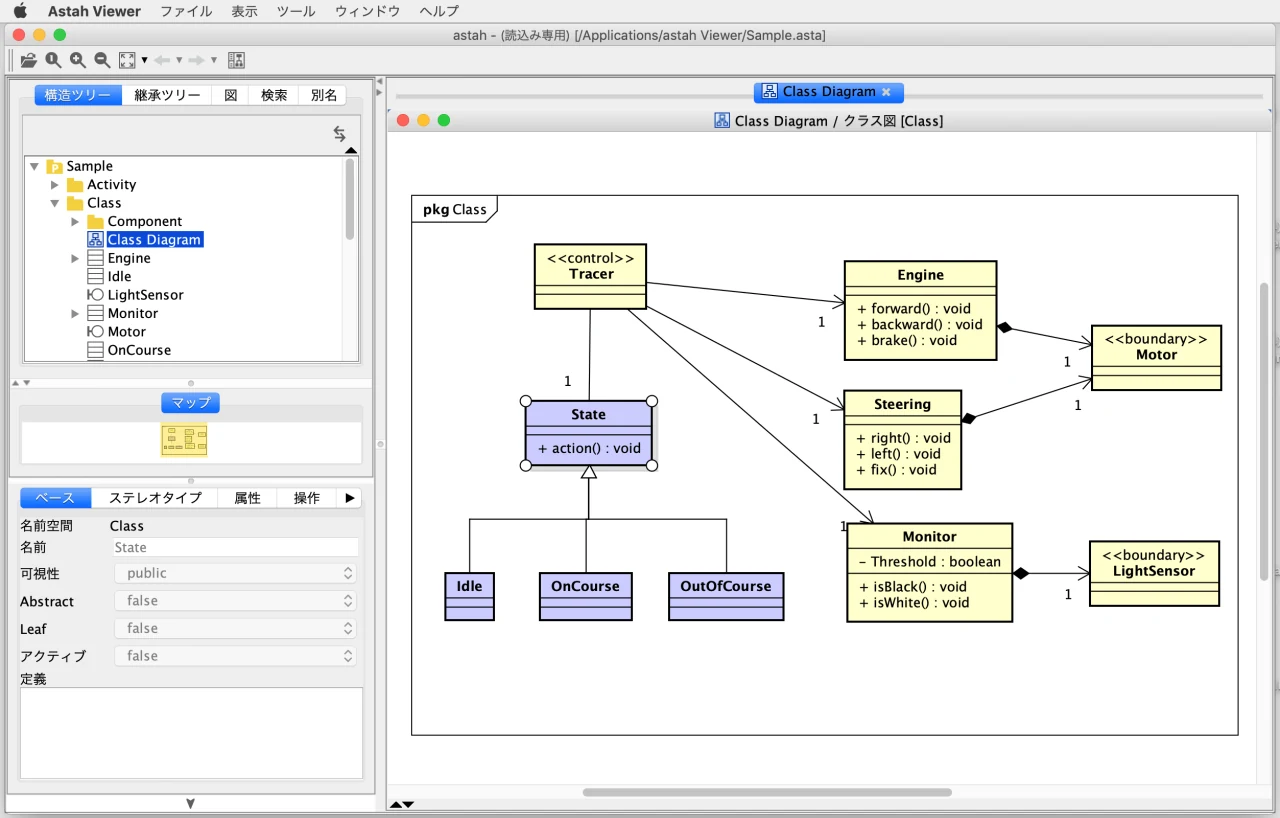Expand the Monitor class node
Image resolution: width=1280 pixels, height=818 pixels.
(75, 314)
